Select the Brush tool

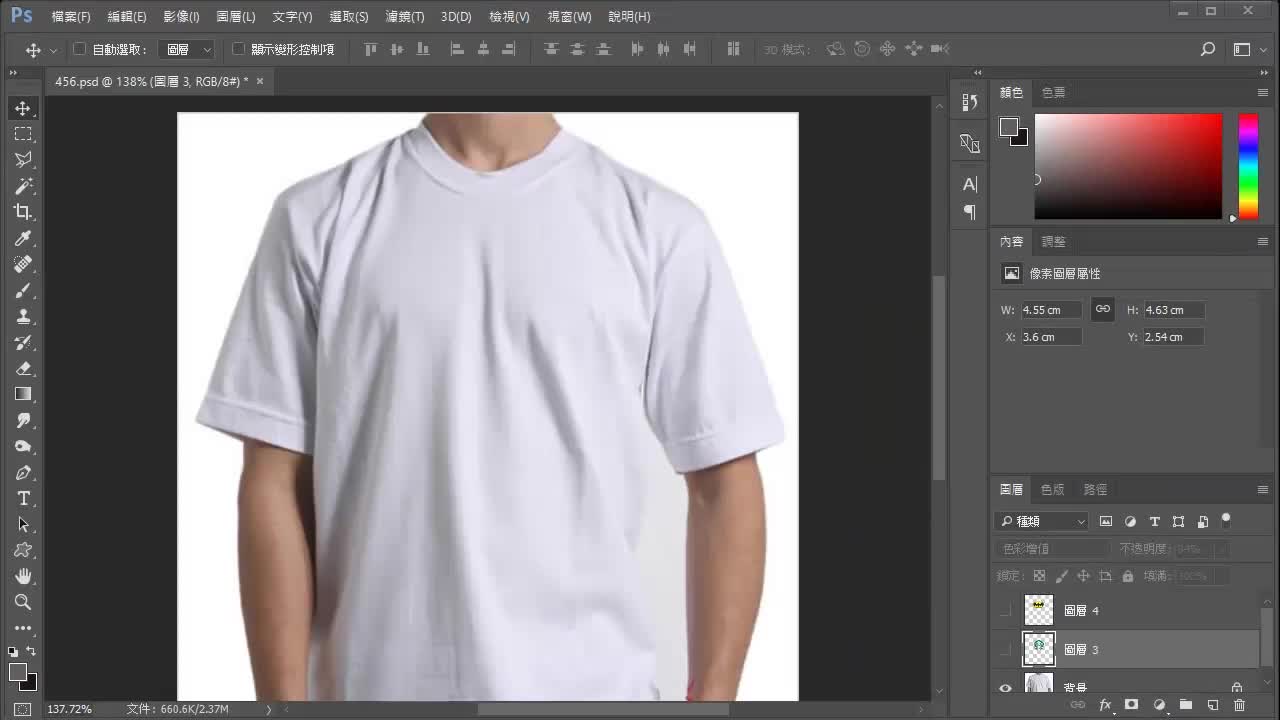tap(23, 290)
